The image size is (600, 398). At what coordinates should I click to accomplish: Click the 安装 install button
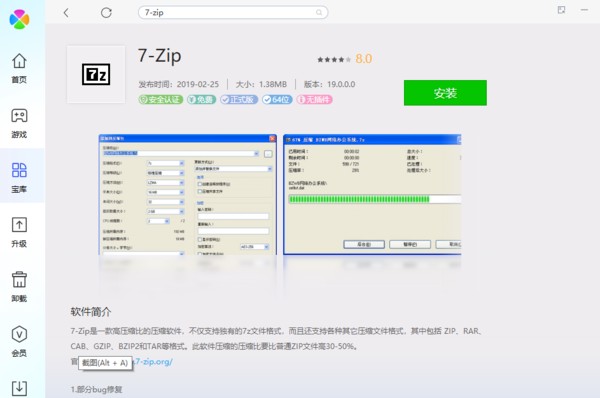coord(445,93)
